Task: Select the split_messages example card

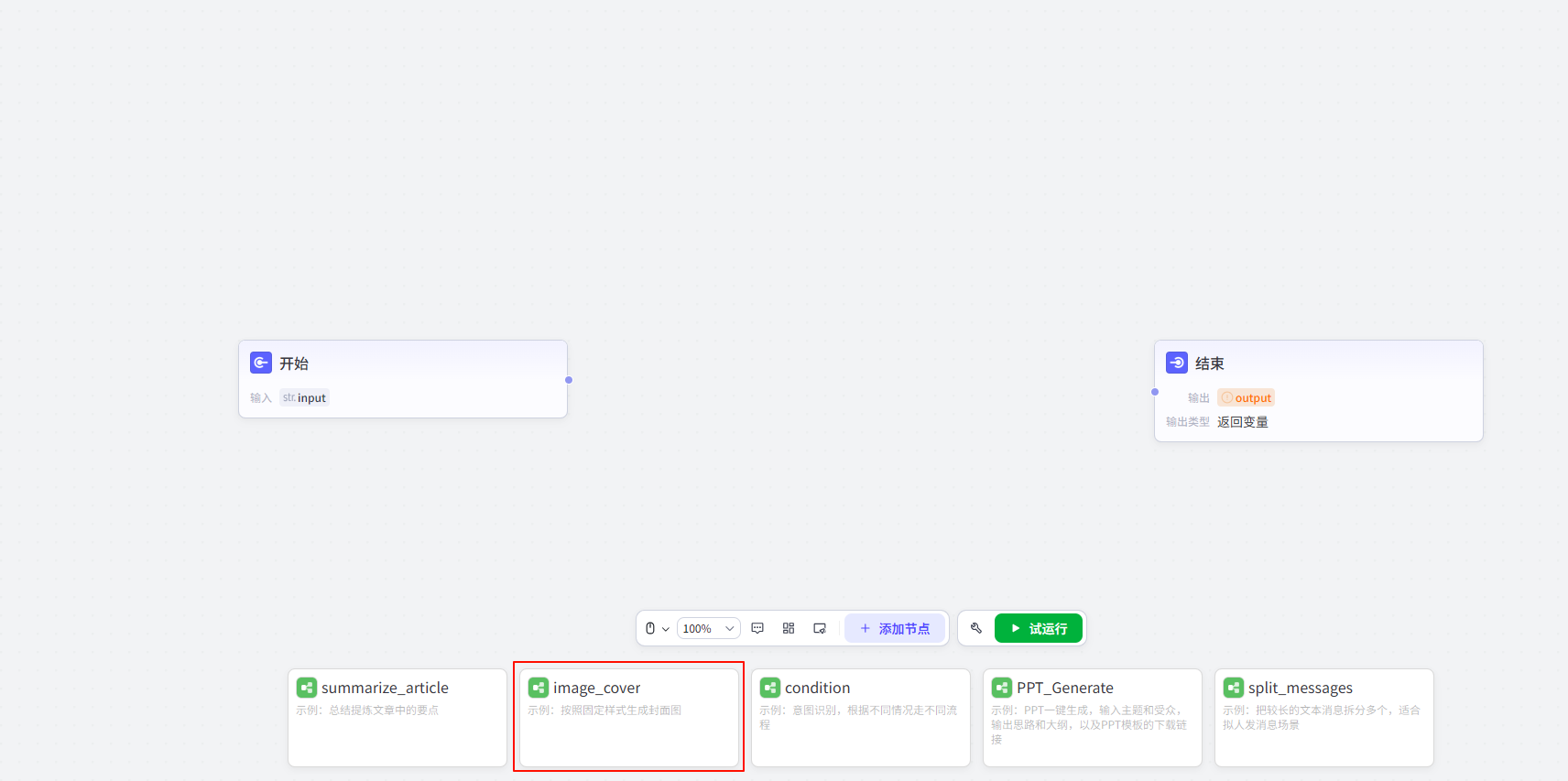Action: click(1324, 718)
